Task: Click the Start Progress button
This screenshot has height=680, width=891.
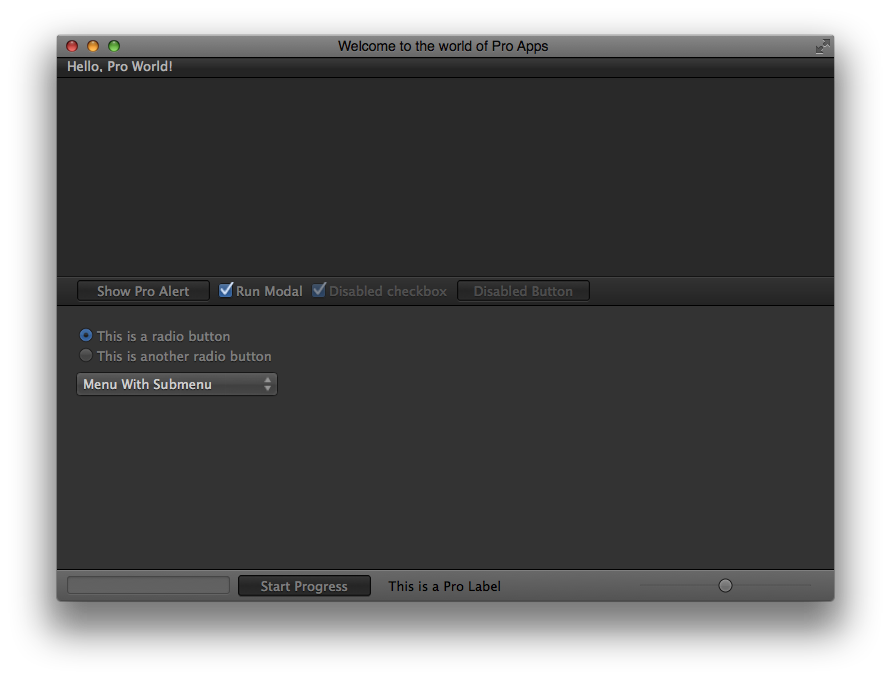Action: (x=304, y=586)
